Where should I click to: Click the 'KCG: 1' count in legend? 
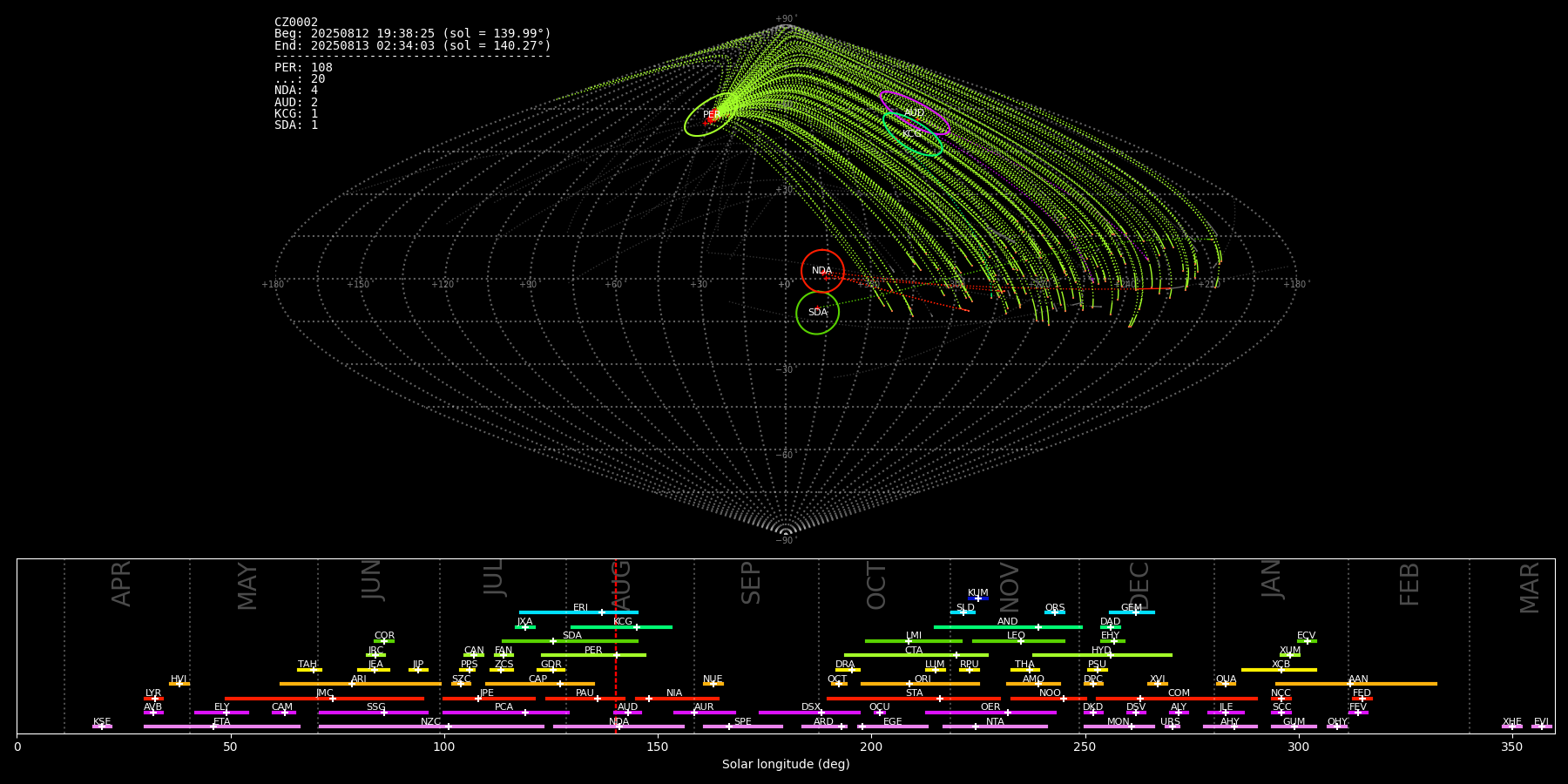click(x=296, y=114)
